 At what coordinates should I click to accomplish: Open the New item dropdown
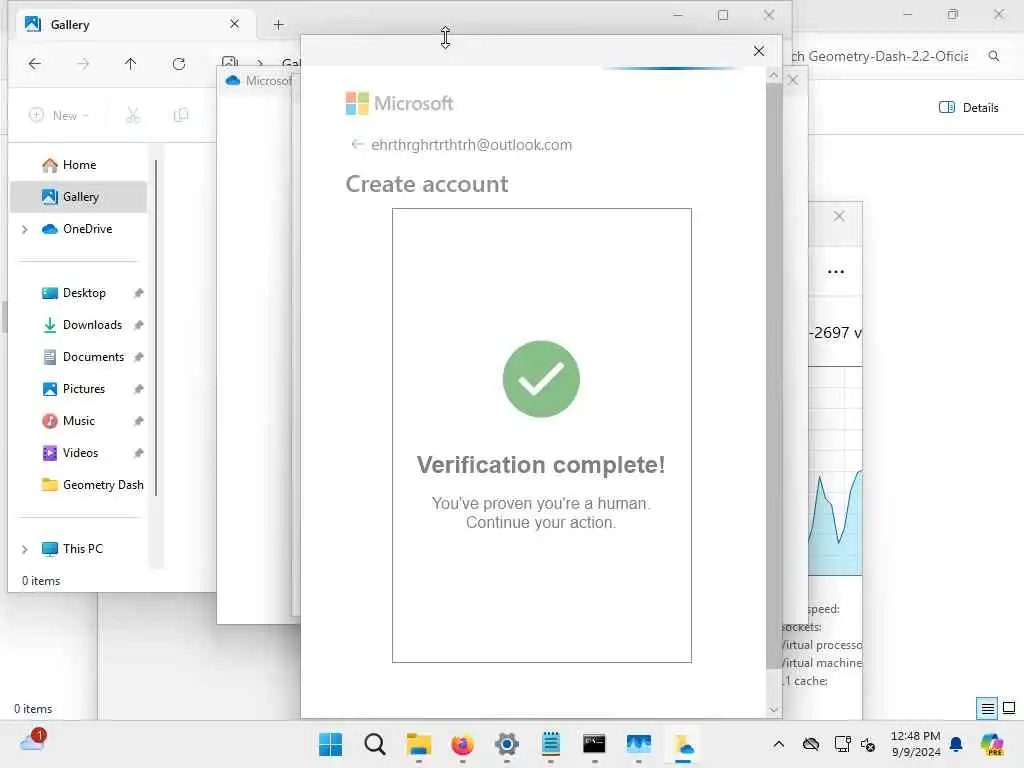pos(59,116)
